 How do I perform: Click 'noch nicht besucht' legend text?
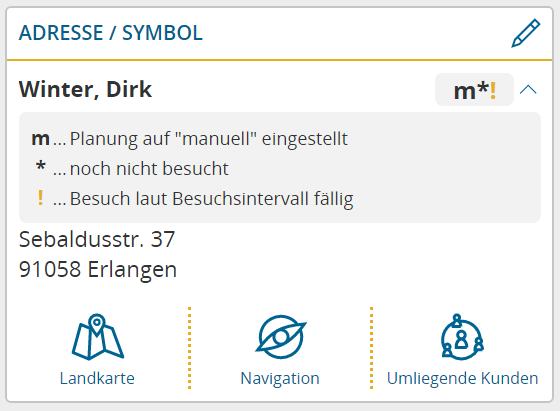[x=149, y=169]
